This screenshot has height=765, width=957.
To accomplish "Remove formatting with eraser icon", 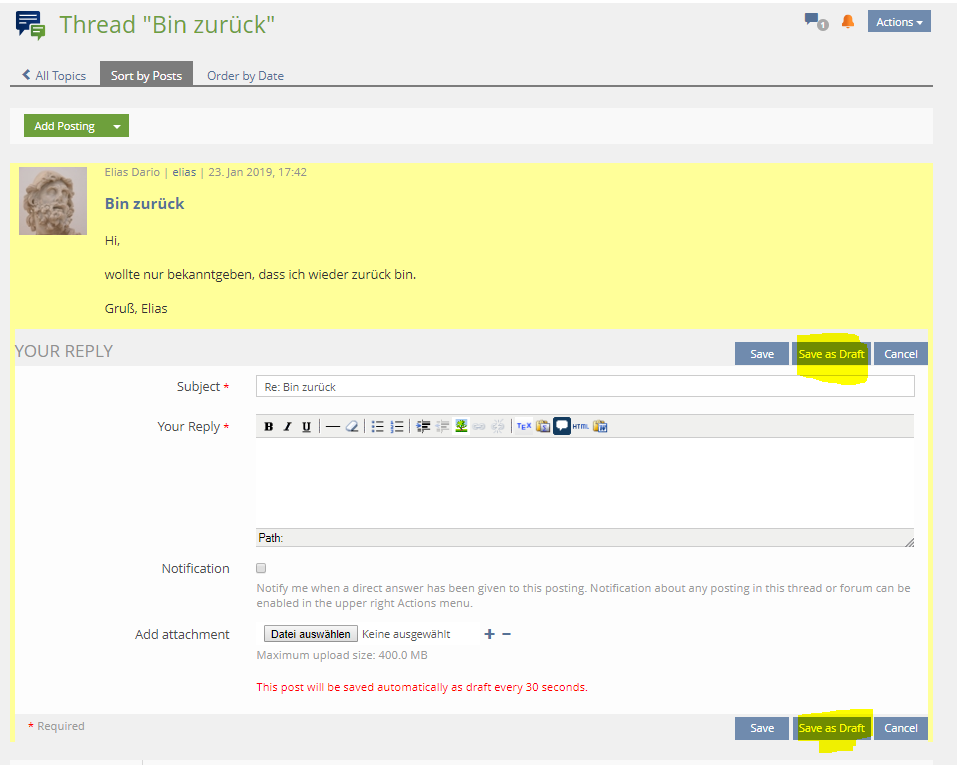I will 352,426.
